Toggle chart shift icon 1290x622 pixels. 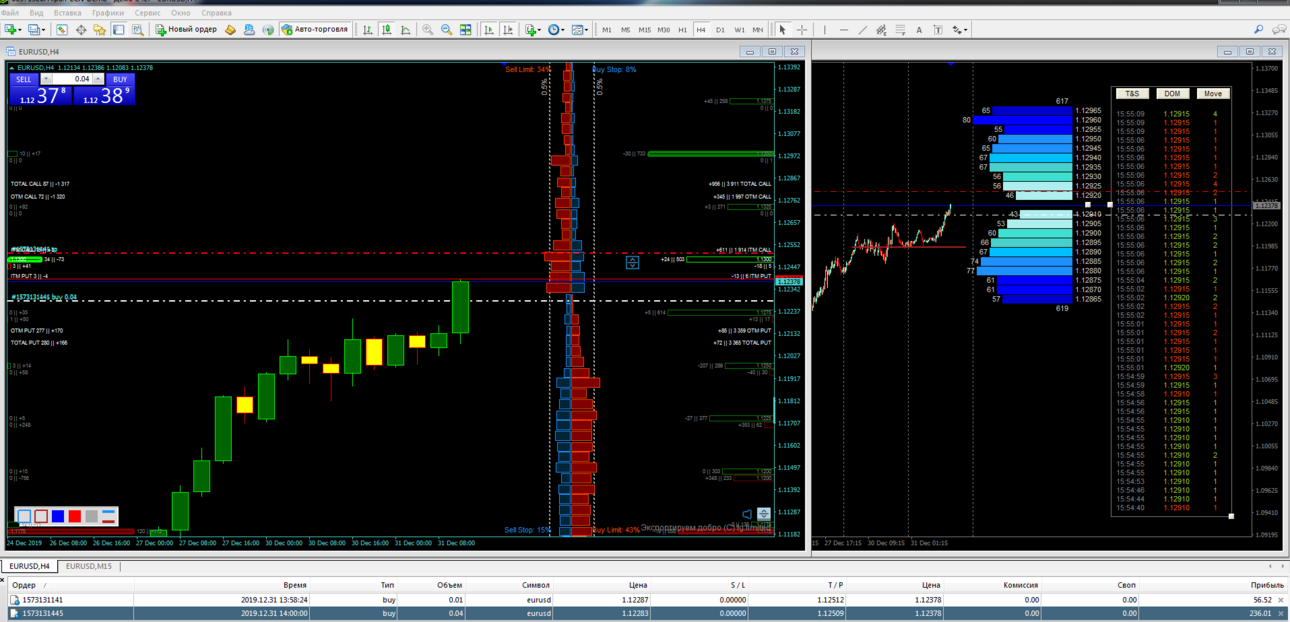509,30
